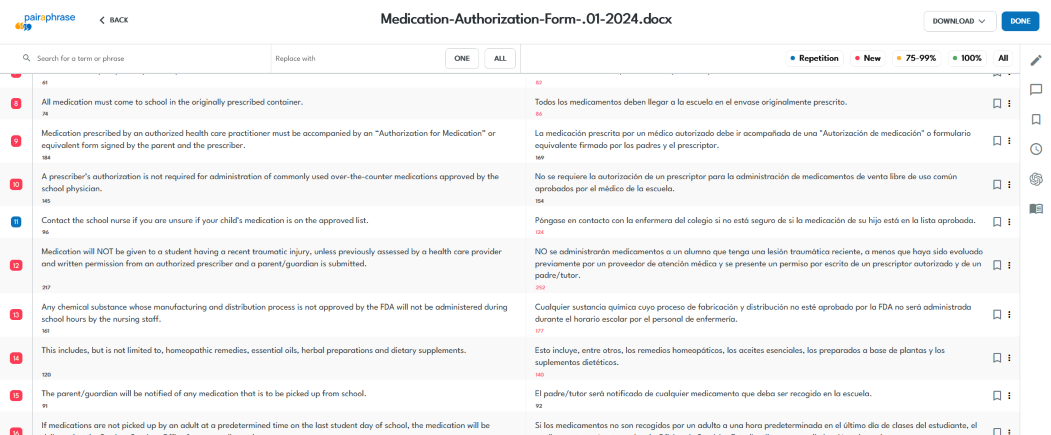Bookmark segment 13 about FDA approval

coord(997,314)
